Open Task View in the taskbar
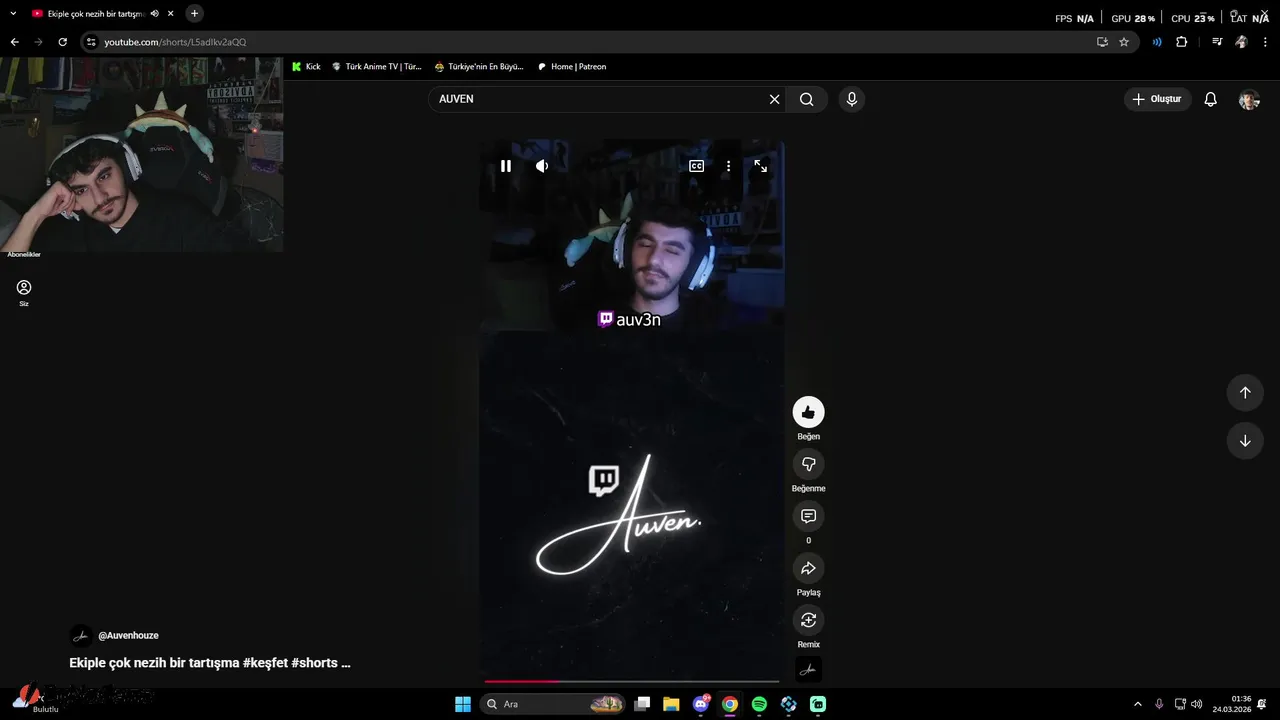The width and height of the screenshot is (1280, 720). (642, 704)
